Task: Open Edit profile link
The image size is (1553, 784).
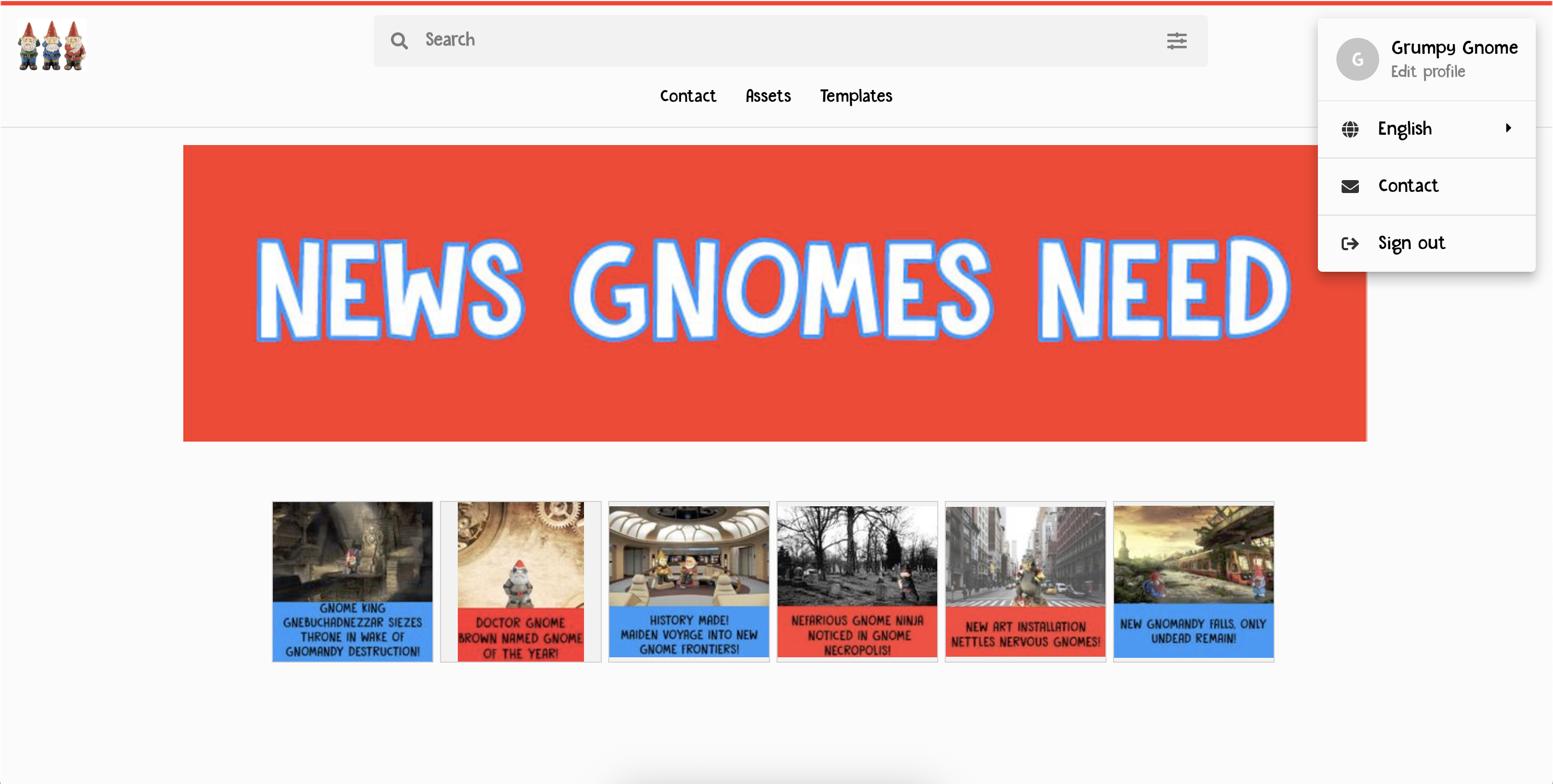Action: click(1427, 72)
